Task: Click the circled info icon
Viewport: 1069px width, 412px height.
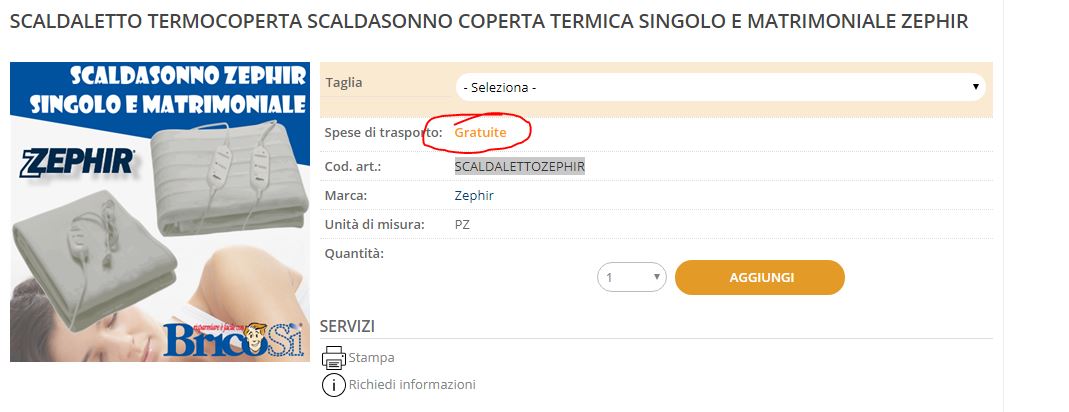Action: [333, 385]
